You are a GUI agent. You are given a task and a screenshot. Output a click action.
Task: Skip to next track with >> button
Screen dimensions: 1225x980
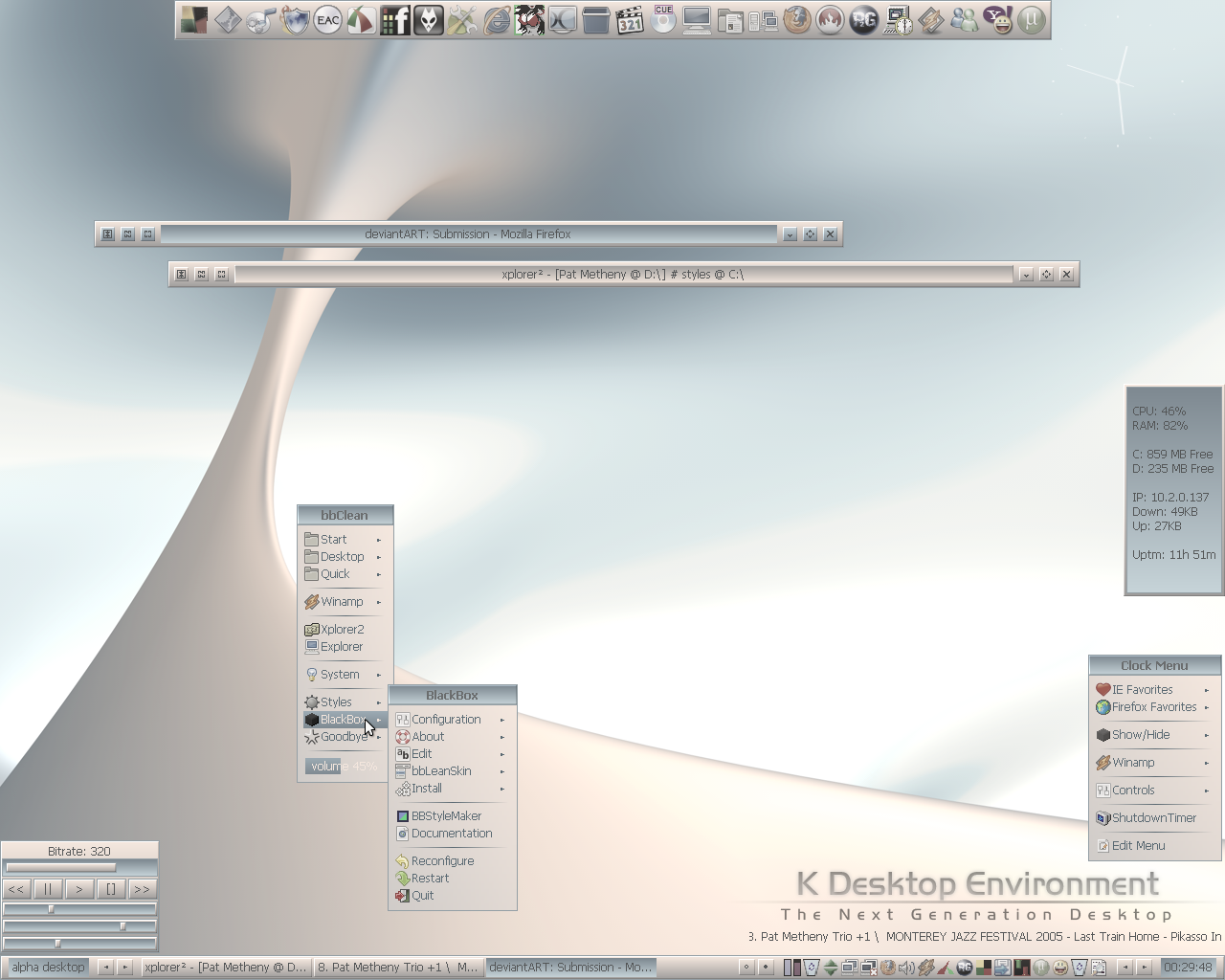[x=143, y=889]
